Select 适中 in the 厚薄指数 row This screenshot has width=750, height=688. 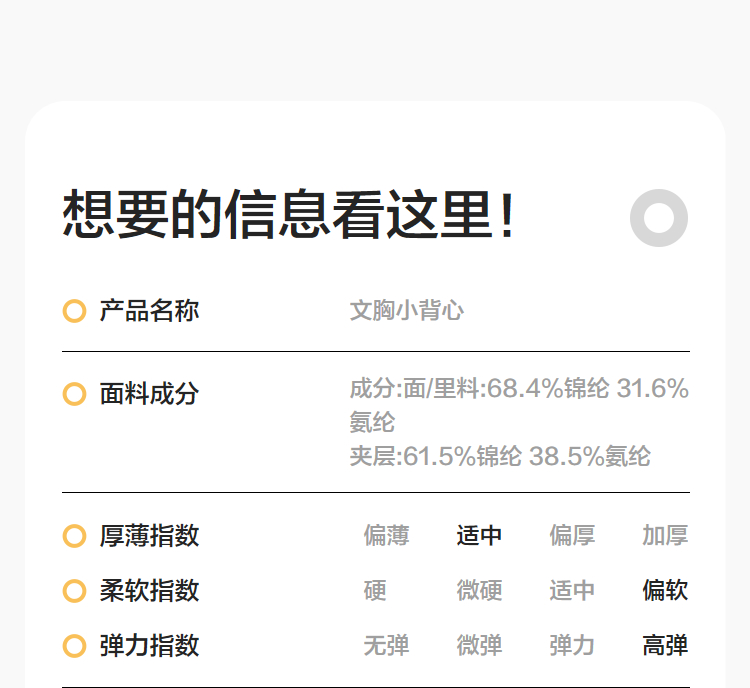(479, 536)
